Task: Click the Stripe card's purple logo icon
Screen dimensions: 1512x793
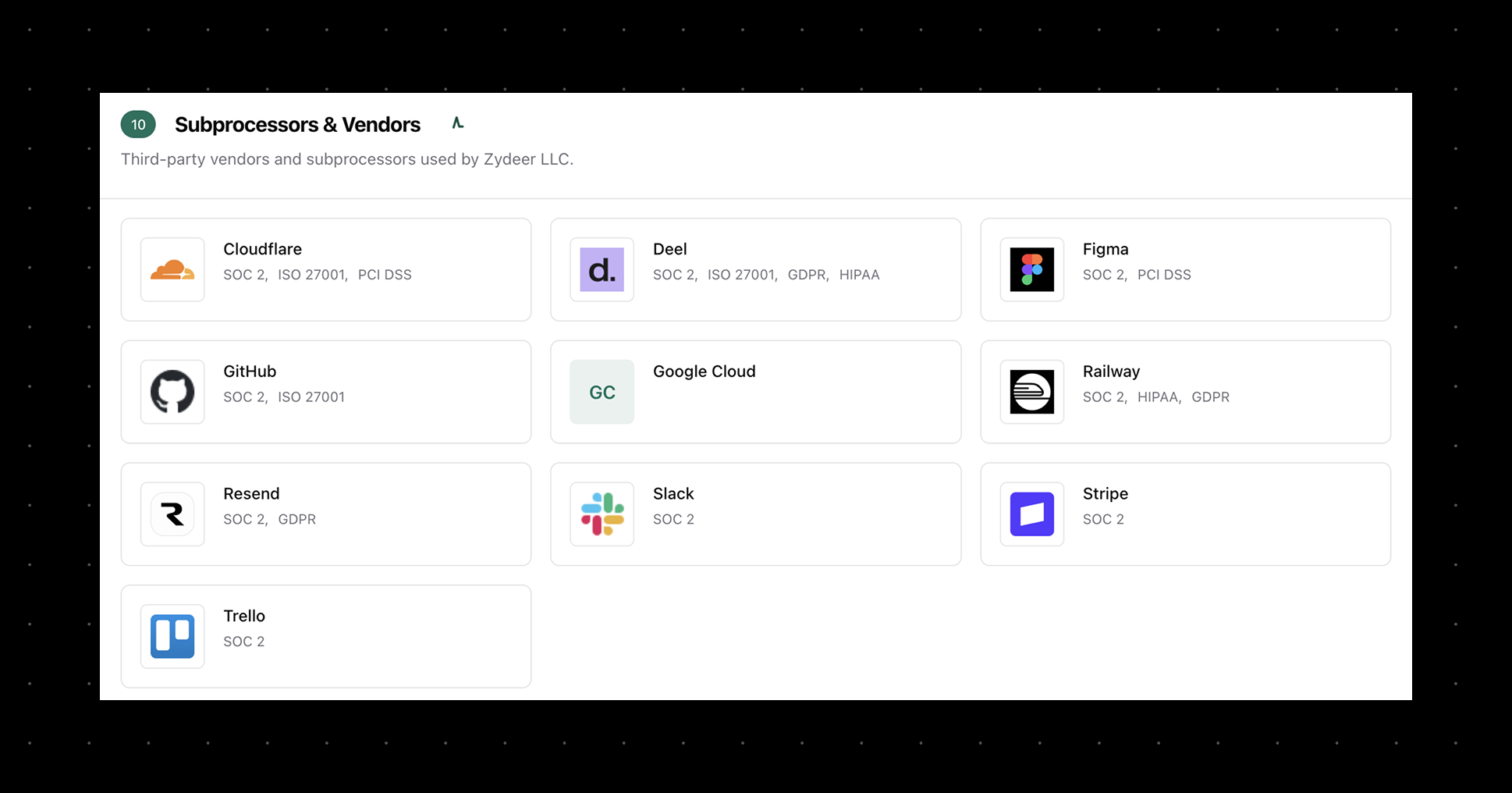Action: tap(1031, 514)
